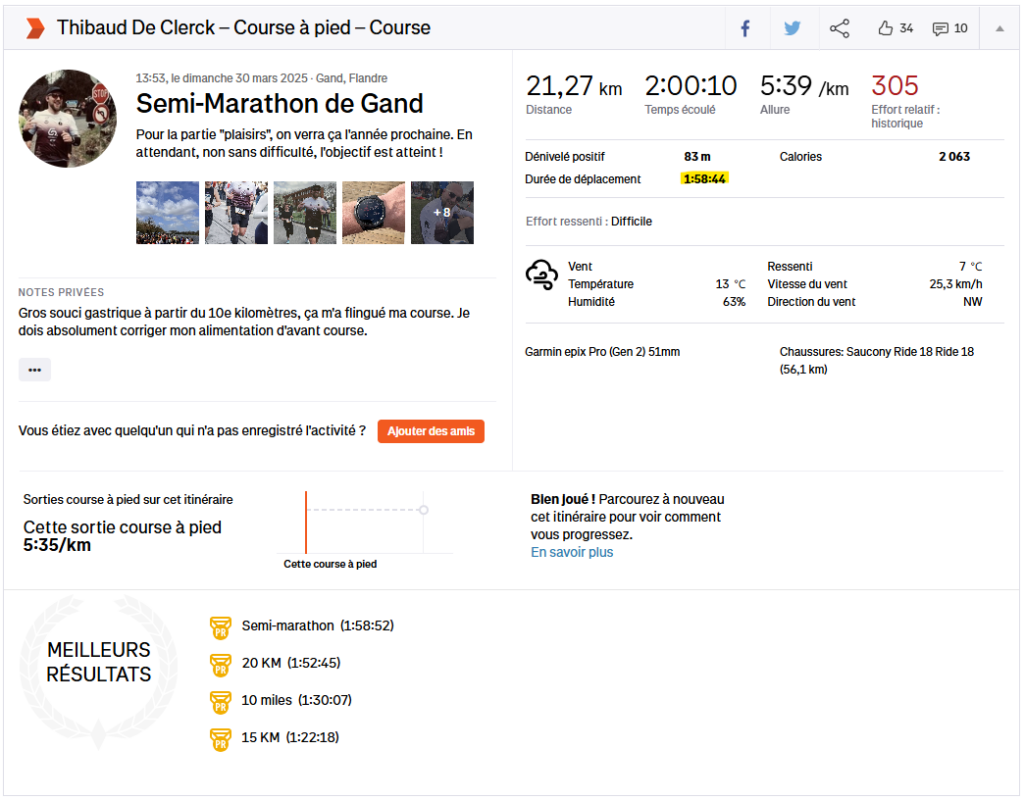Give kudos with the thumbs-up icon

pyautogui.click(x=885, y=28)
